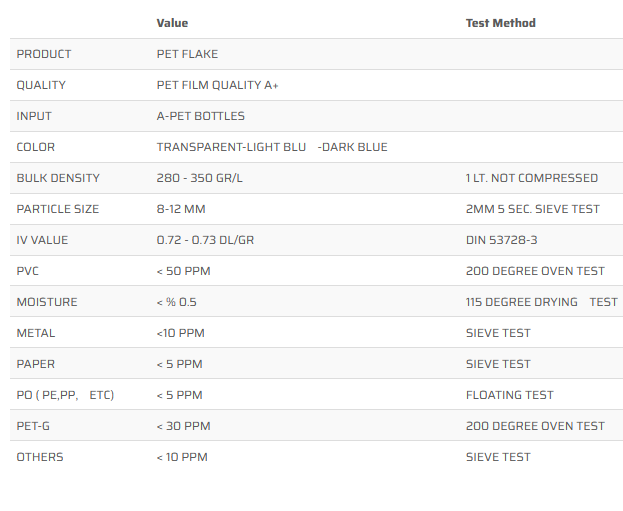Click the PET FLAKE value cell
Image resolution: width=623 pixels, height=511 pixels.
(187, 54)
